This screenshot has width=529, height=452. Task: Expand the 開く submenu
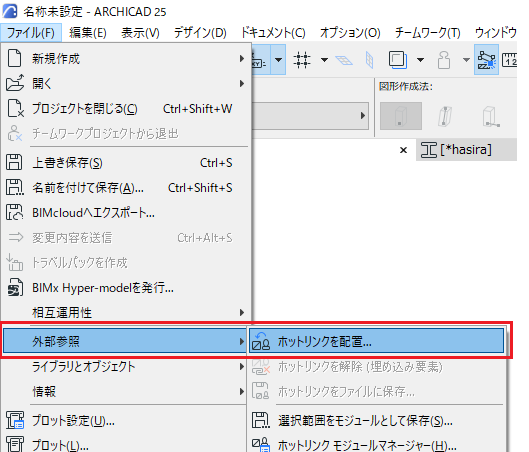click(242, 83)
